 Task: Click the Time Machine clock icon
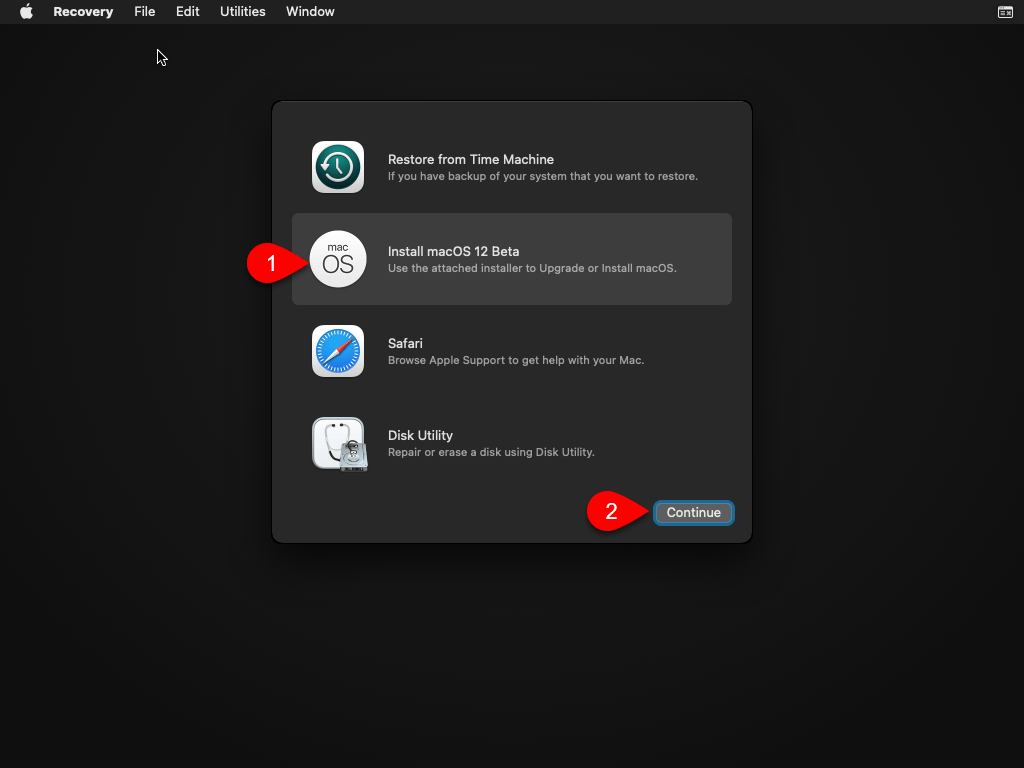[338, 167]
